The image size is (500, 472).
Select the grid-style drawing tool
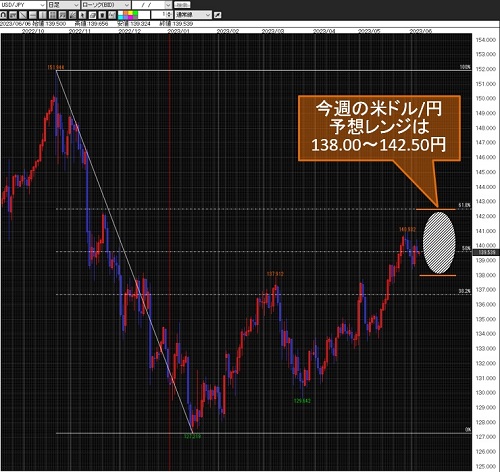(52, 15)
